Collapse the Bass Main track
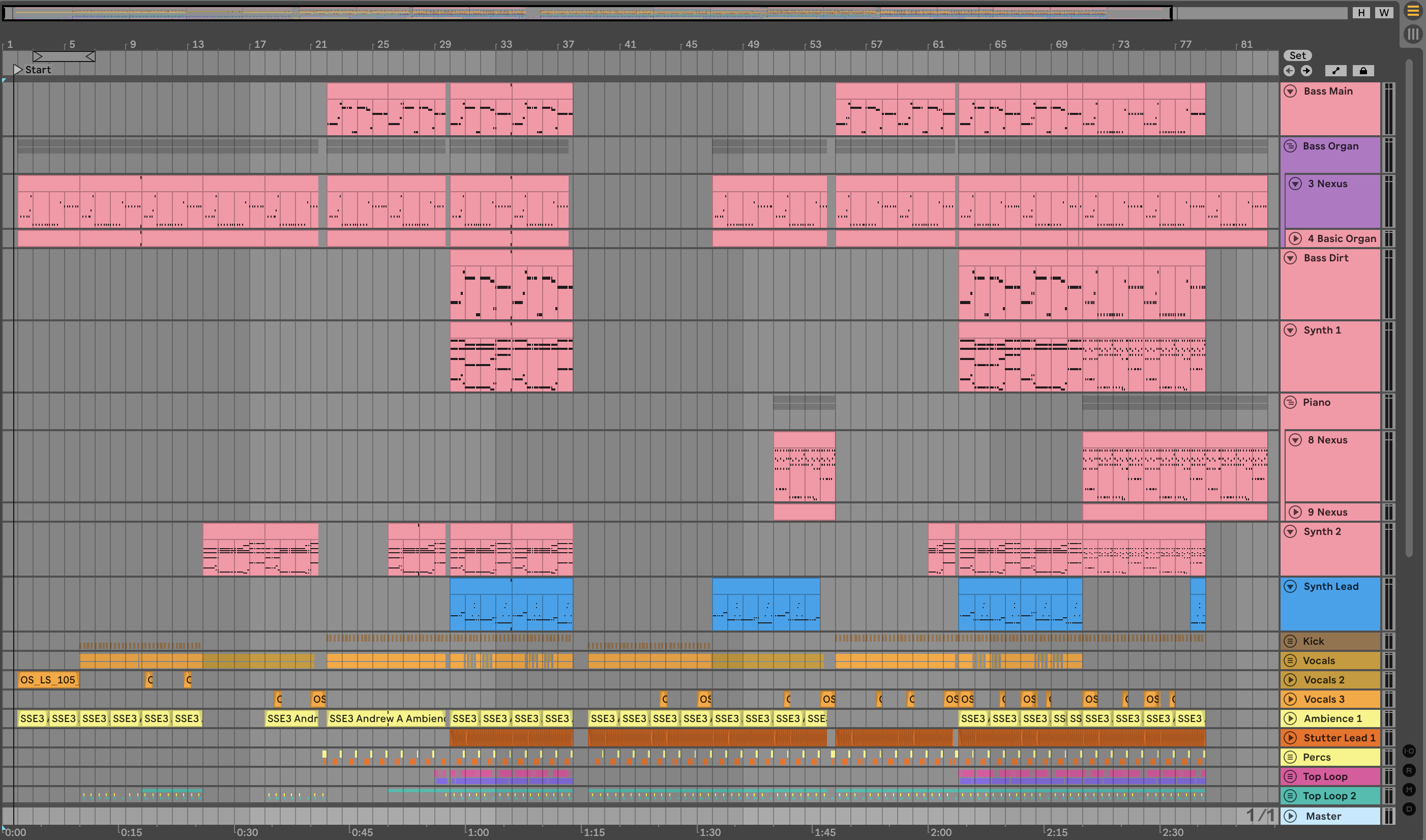 (1290, 91)
